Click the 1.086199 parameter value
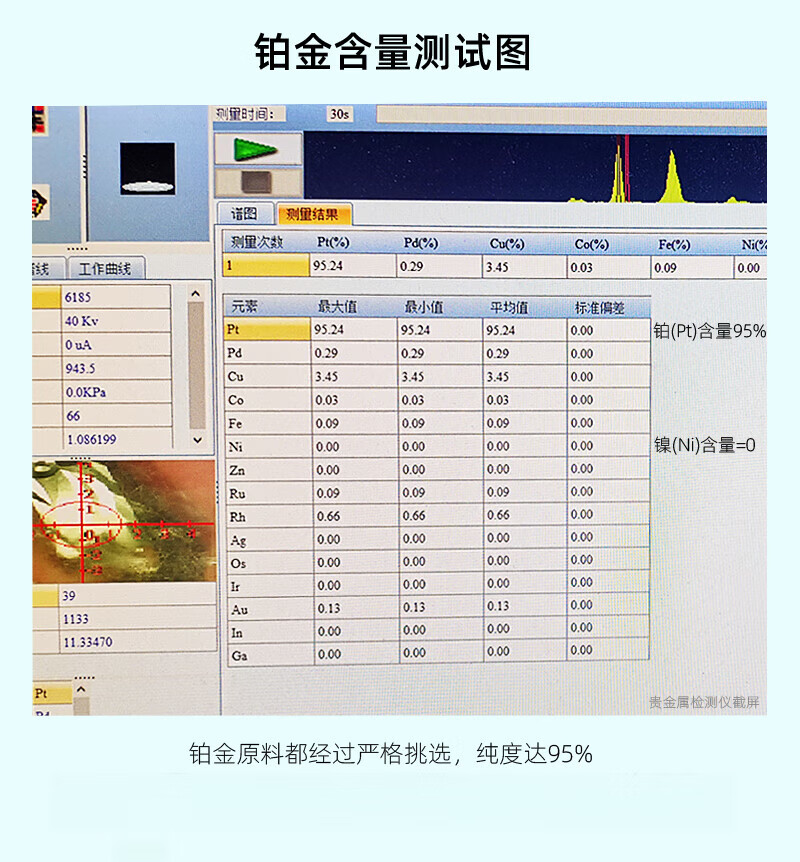Image resolution: width=800 pixels, height=862 pixels. (x=91, y=439)
